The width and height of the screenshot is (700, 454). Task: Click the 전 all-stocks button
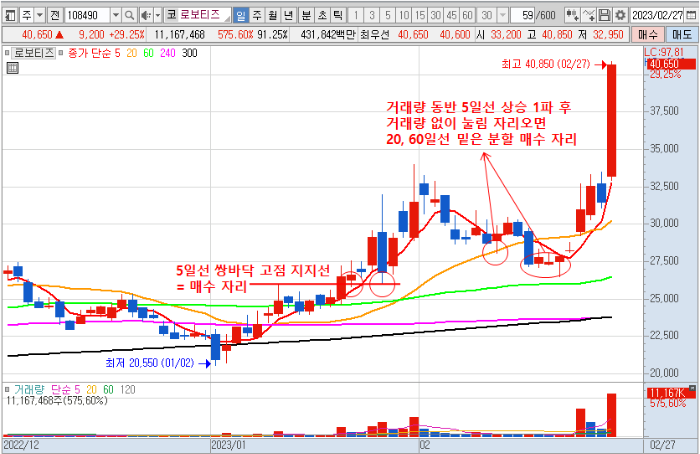coord(54,16)
